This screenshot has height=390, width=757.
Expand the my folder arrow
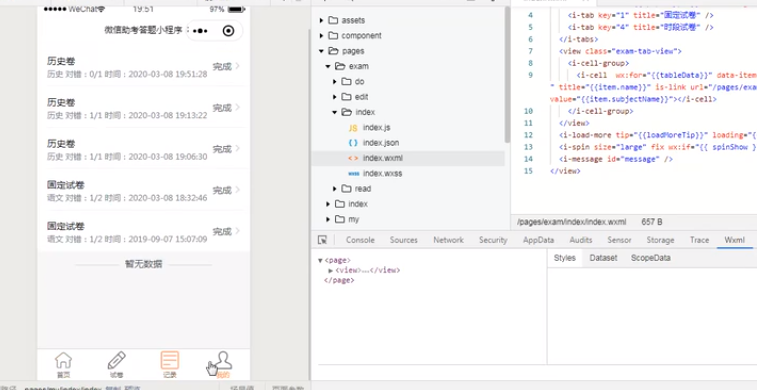[x=328, y=219]
